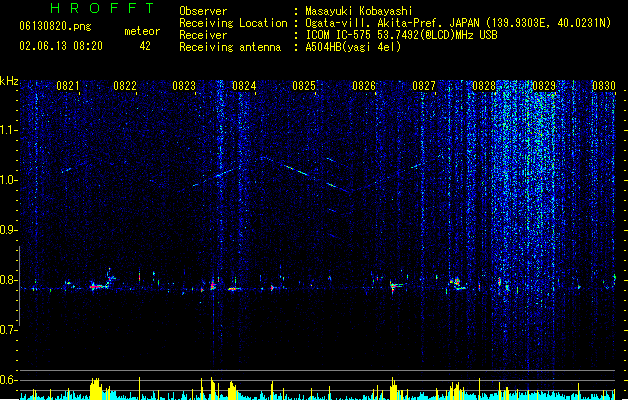Click the 0823 time marker
The image size is (629, 400).
coord(184,86)
